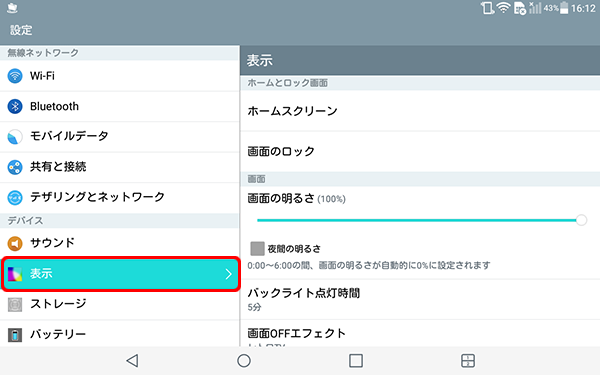Expand the 表示 row chevron arrow
Viewport: 600px width, 375px height.
click(x=228, y=274)
